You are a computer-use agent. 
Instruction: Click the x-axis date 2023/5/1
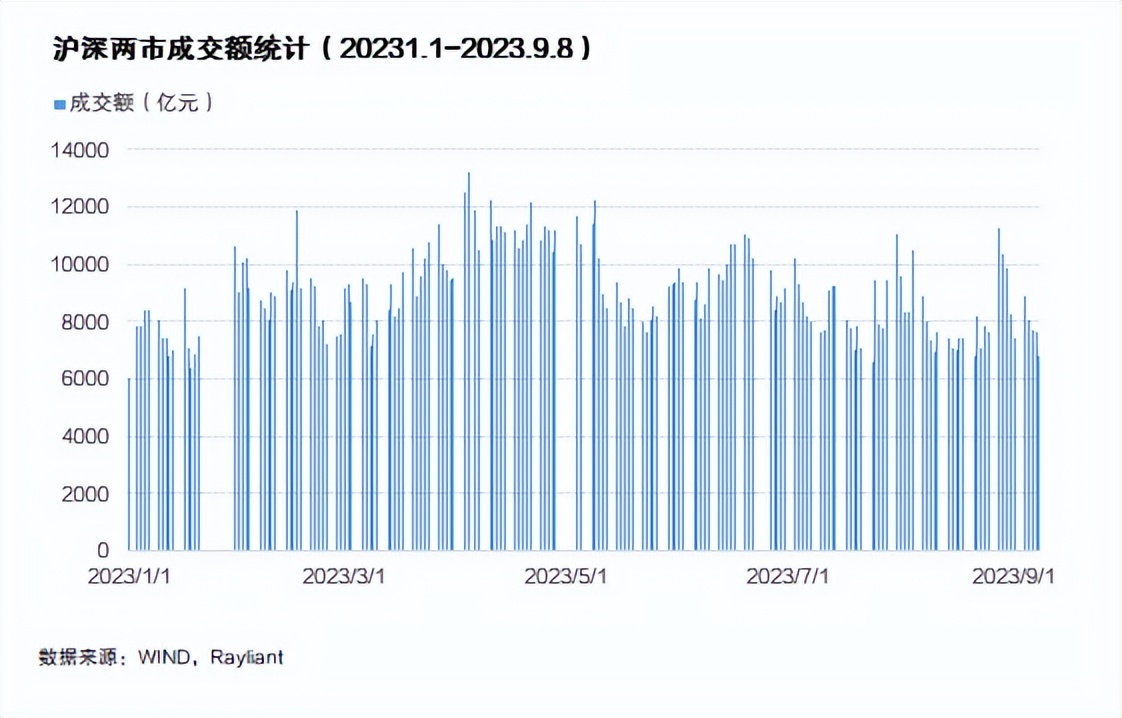pos(565,576)
